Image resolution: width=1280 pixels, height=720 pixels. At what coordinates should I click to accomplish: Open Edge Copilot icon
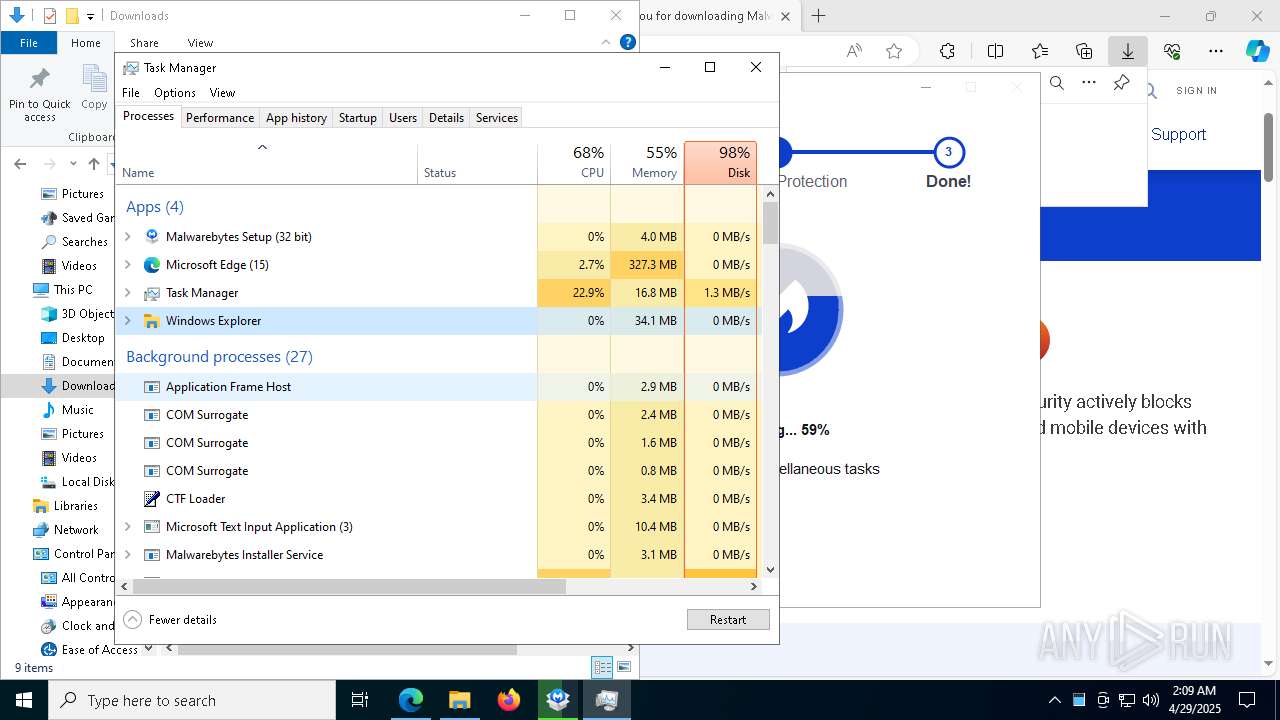pyautogui.click(x=1257, y=51)
